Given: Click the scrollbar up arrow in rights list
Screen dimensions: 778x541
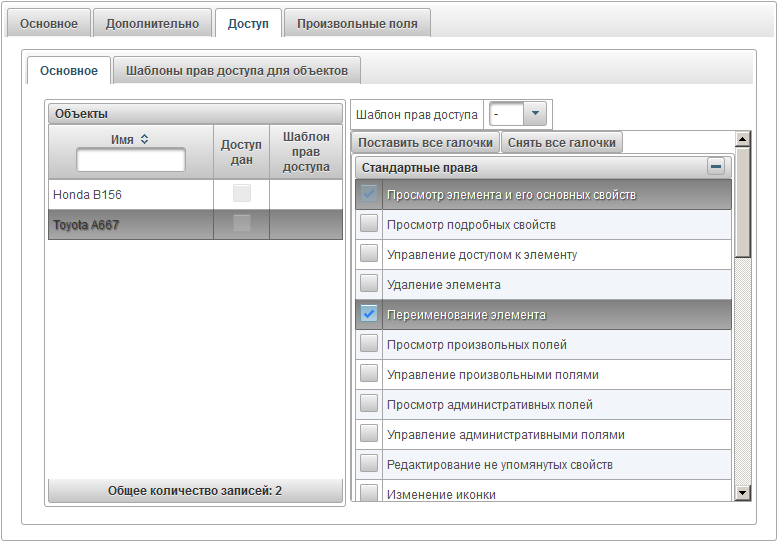Looking at the screenshot, I should (x=742, y=139).
